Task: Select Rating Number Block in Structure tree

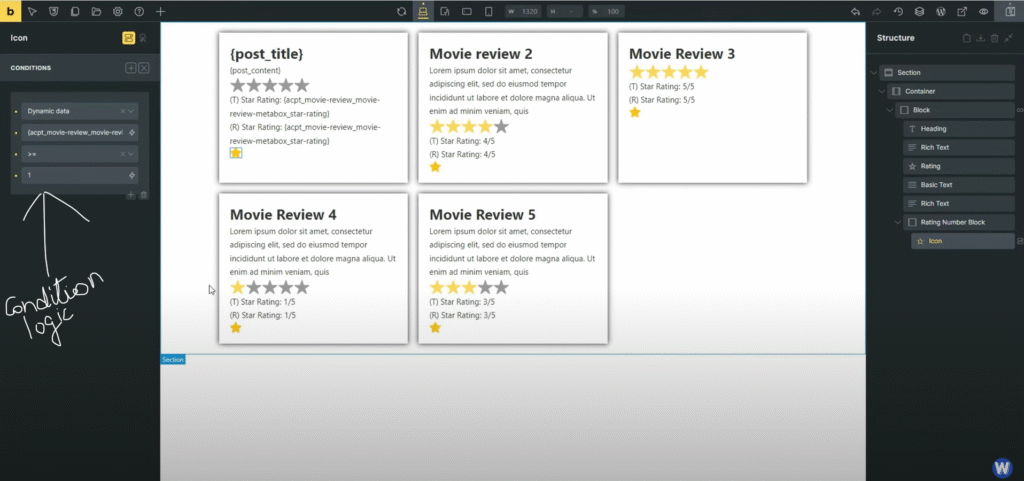Action: coord(959,223)
